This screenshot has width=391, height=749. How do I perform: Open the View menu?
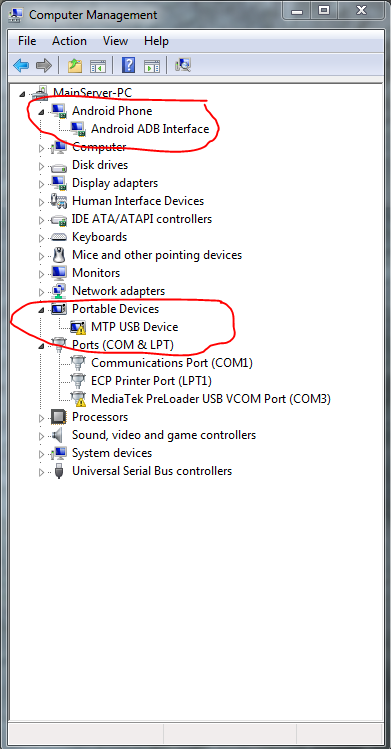pyautogui.click(x=115, y=41)
